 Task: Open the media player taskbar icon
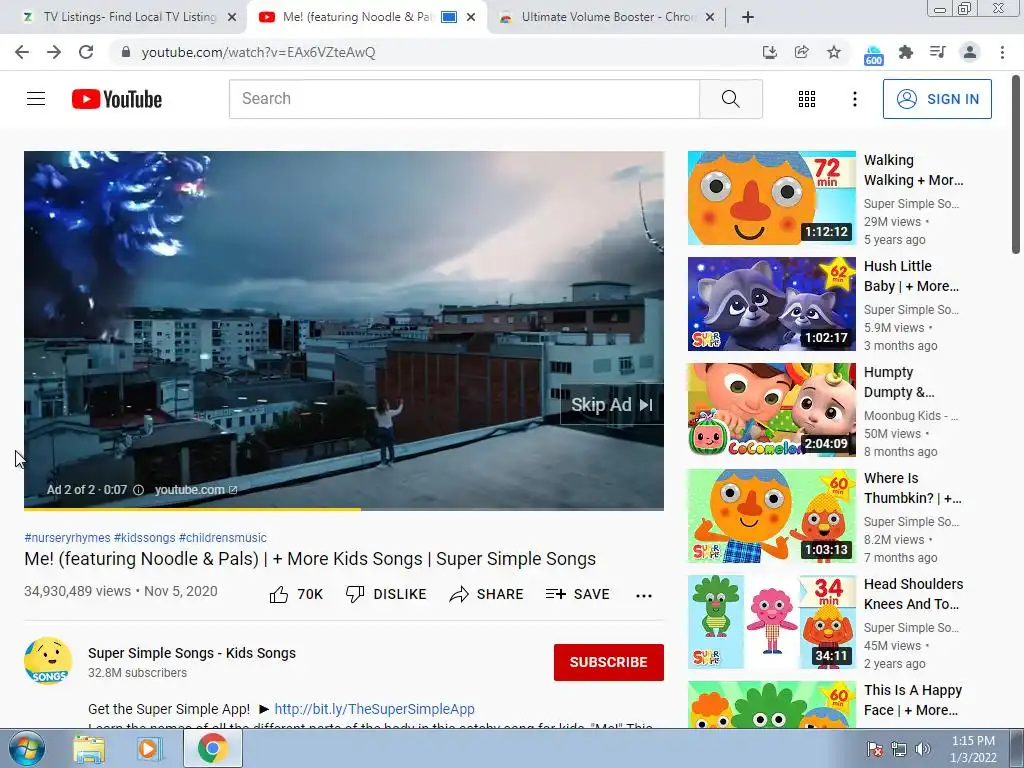coord(148,749)
